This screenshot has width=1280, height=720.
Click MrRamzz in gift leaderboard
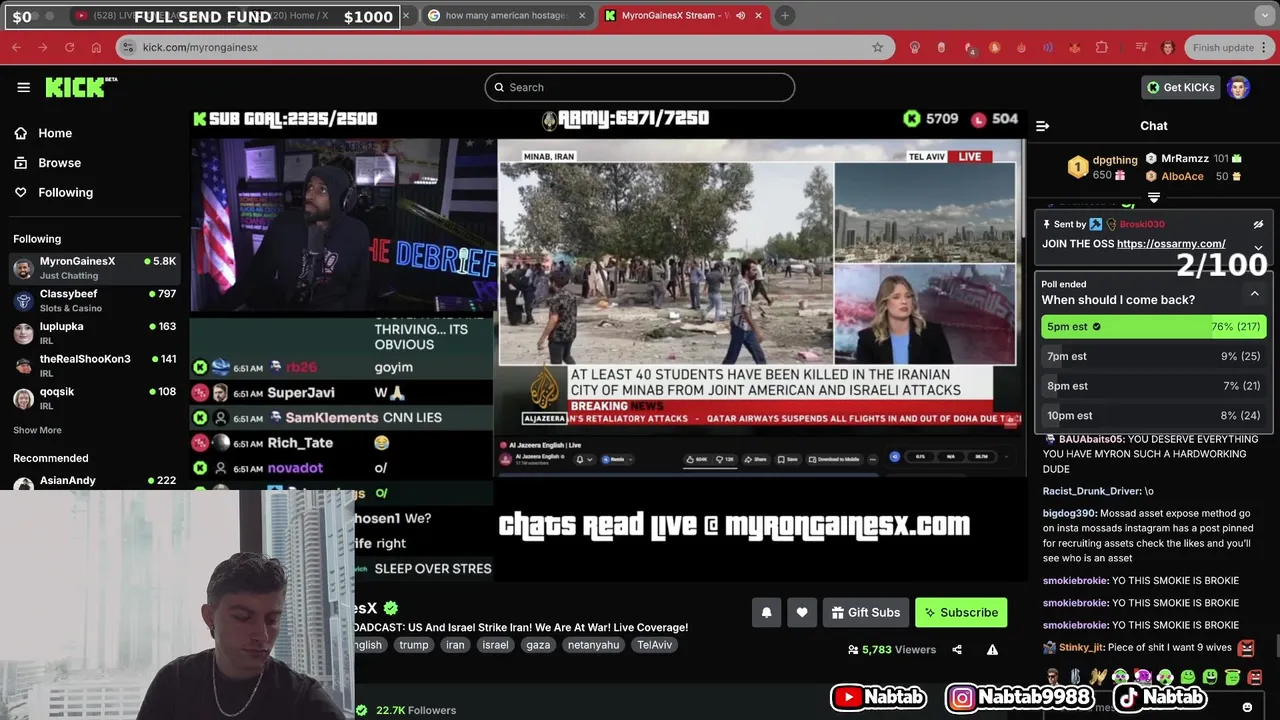point(1185,158)
